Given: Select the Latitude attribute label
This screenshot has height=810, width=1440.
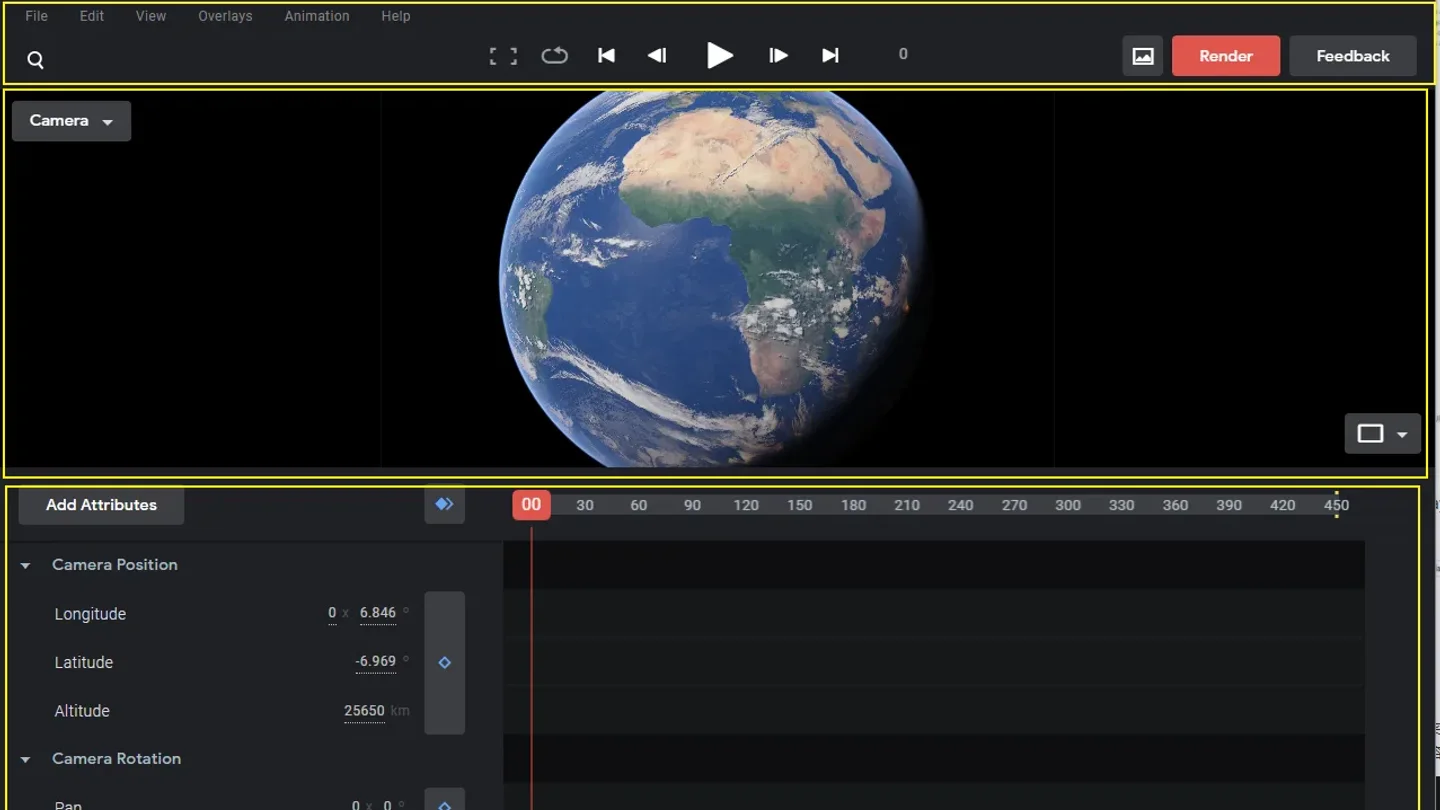Looking at the screenshot, I should [84, 663].
